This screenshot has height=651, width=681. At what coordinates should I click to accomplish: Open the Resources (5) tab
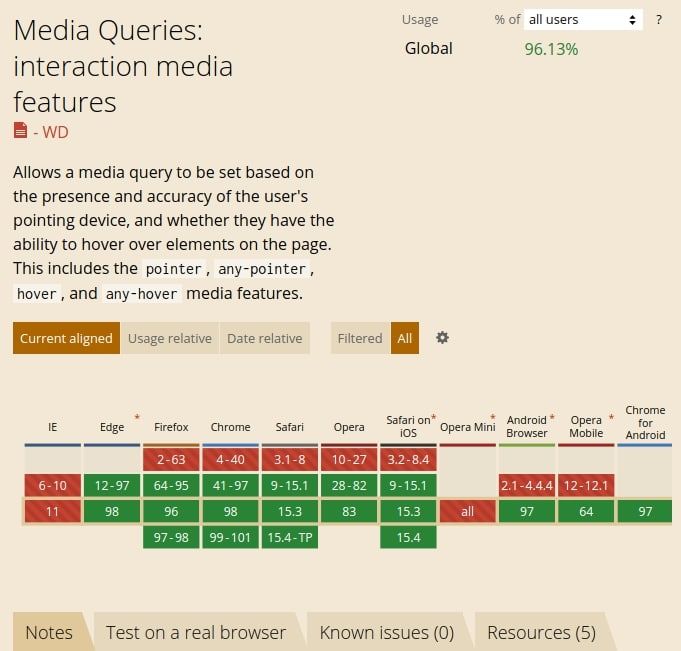coord(542,632)
